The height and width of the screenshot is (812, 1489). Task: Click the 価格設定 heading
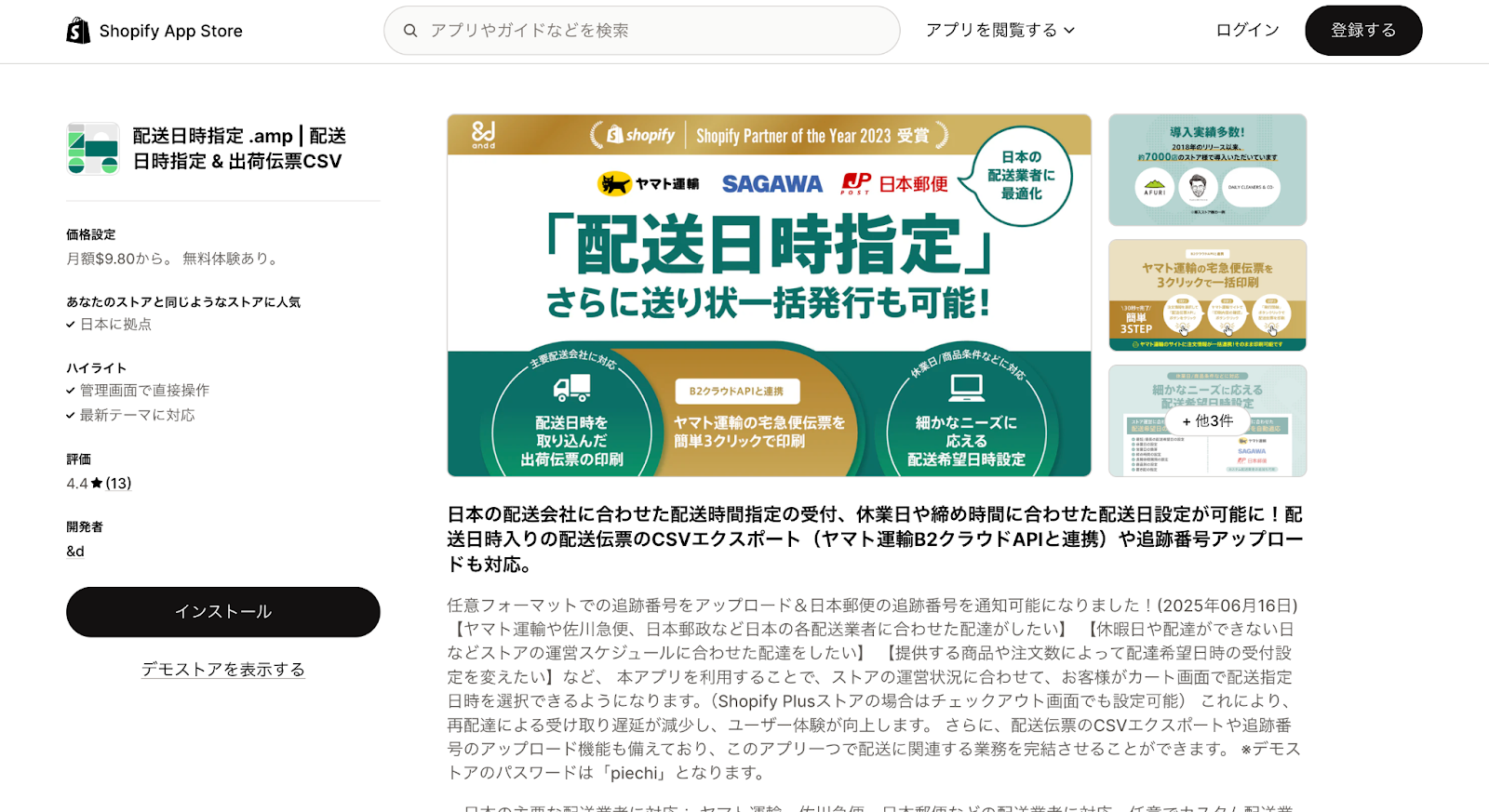91,234
